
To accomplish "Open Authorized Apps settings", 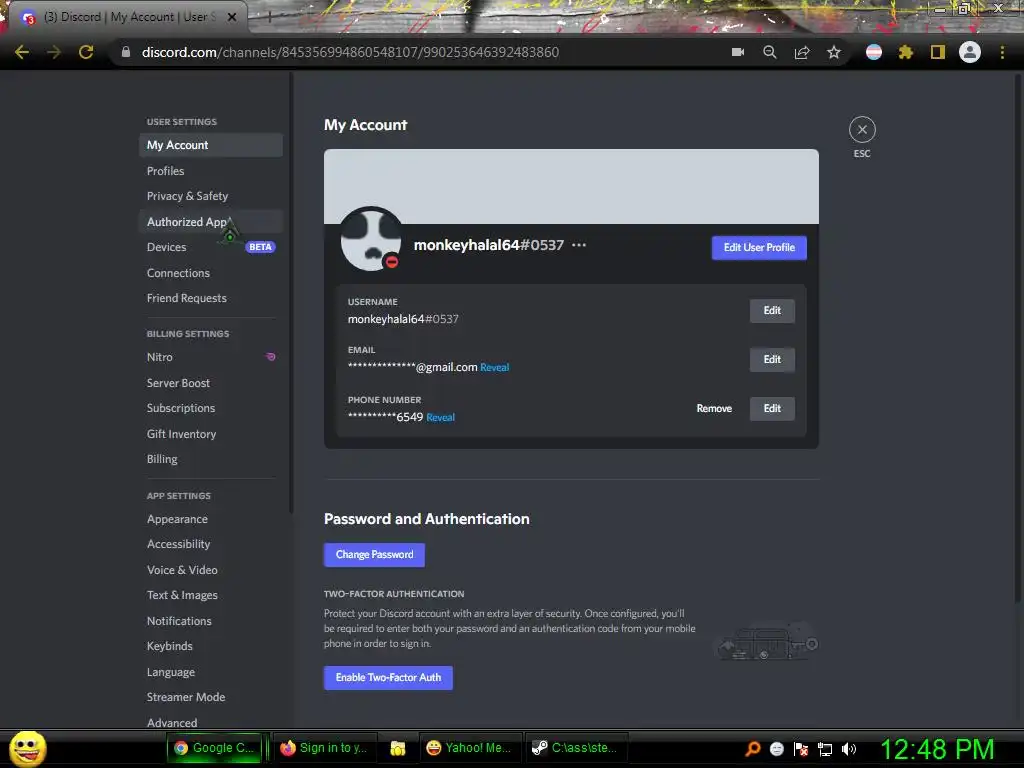I will click(211, 221).
